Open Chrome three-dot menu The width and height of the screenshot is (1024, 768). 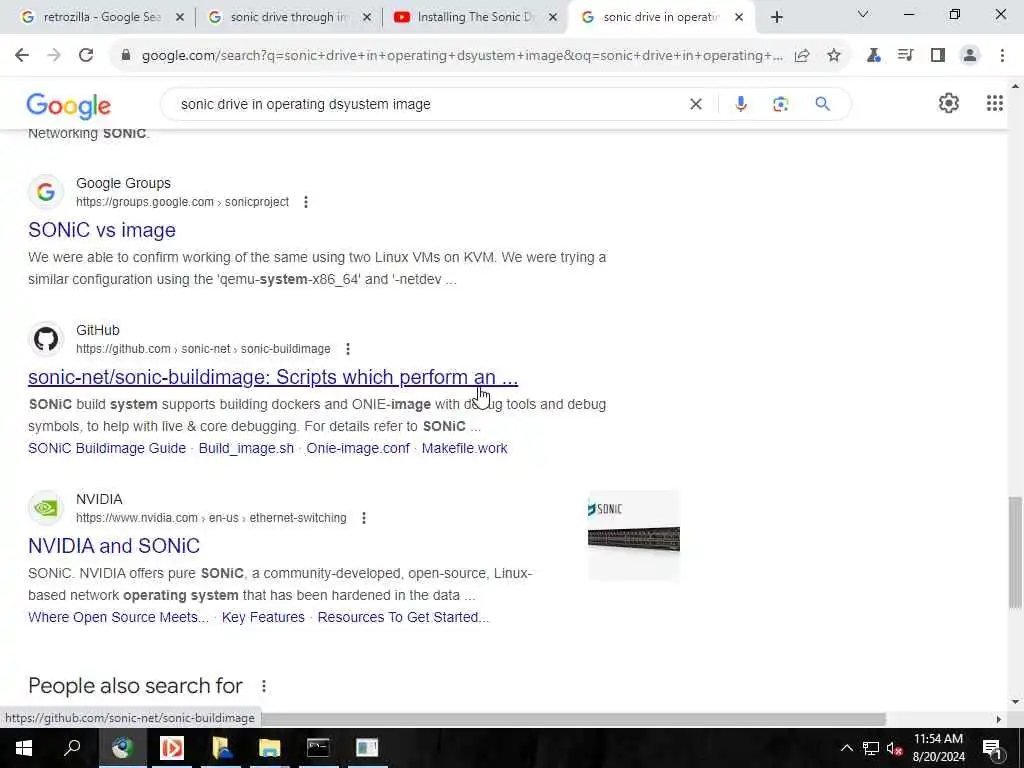coord(1002,56)
